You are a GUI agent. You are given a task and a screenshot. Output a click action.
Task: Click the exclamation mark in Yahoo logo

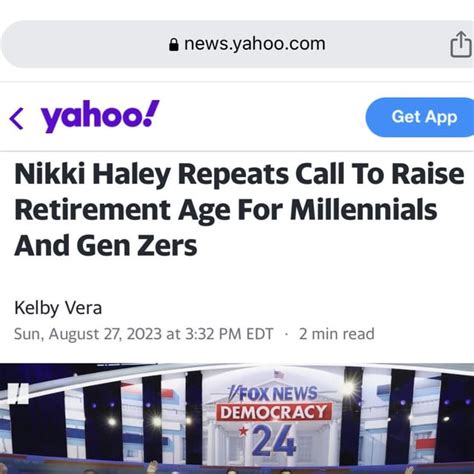[151, 113]
